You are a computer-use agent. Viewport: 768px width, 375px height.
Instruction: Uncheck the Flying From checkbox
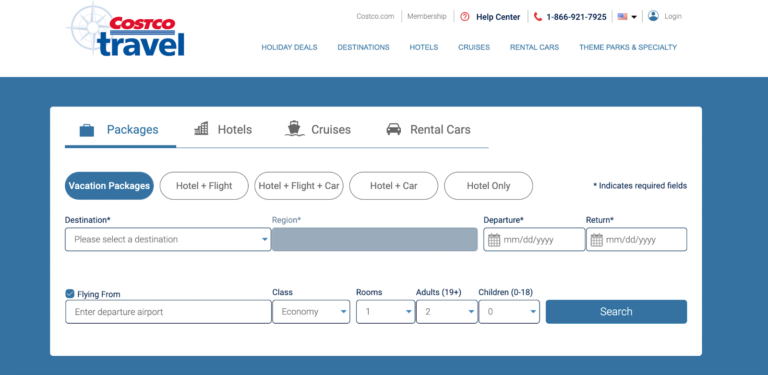70,294
